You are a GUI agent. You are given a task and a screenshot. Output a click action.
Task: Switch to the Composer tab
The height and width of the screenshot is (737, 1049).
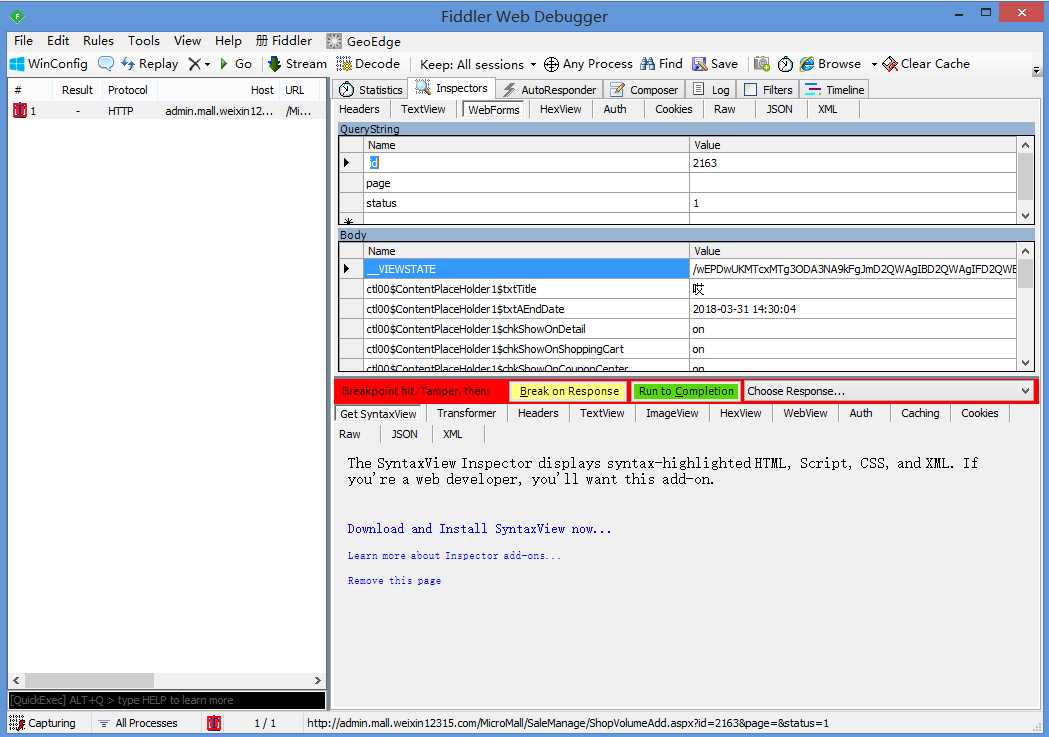click(644, 90)
